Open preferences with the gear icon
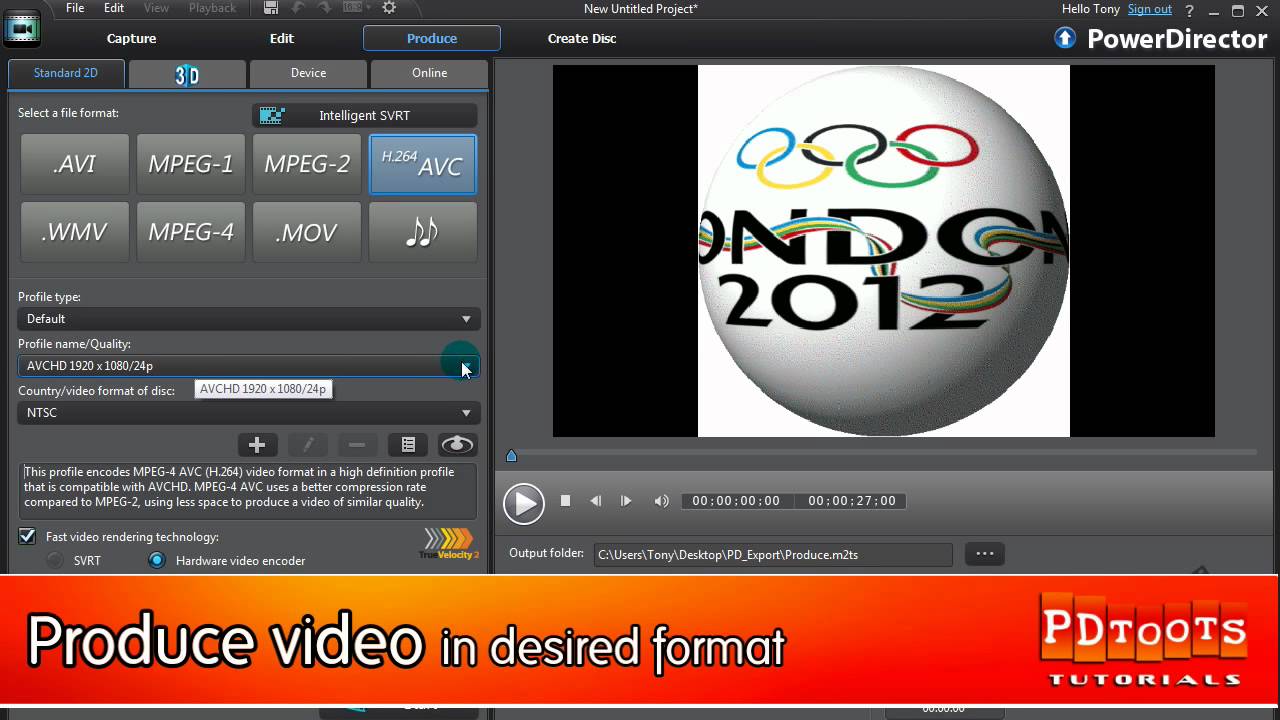 [389, 8]
